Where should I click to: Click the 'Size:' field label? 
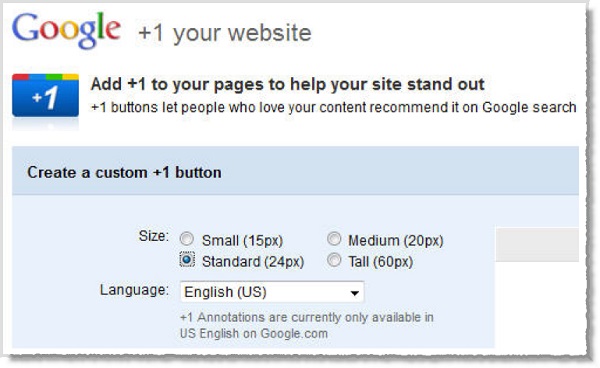point(153,236)
